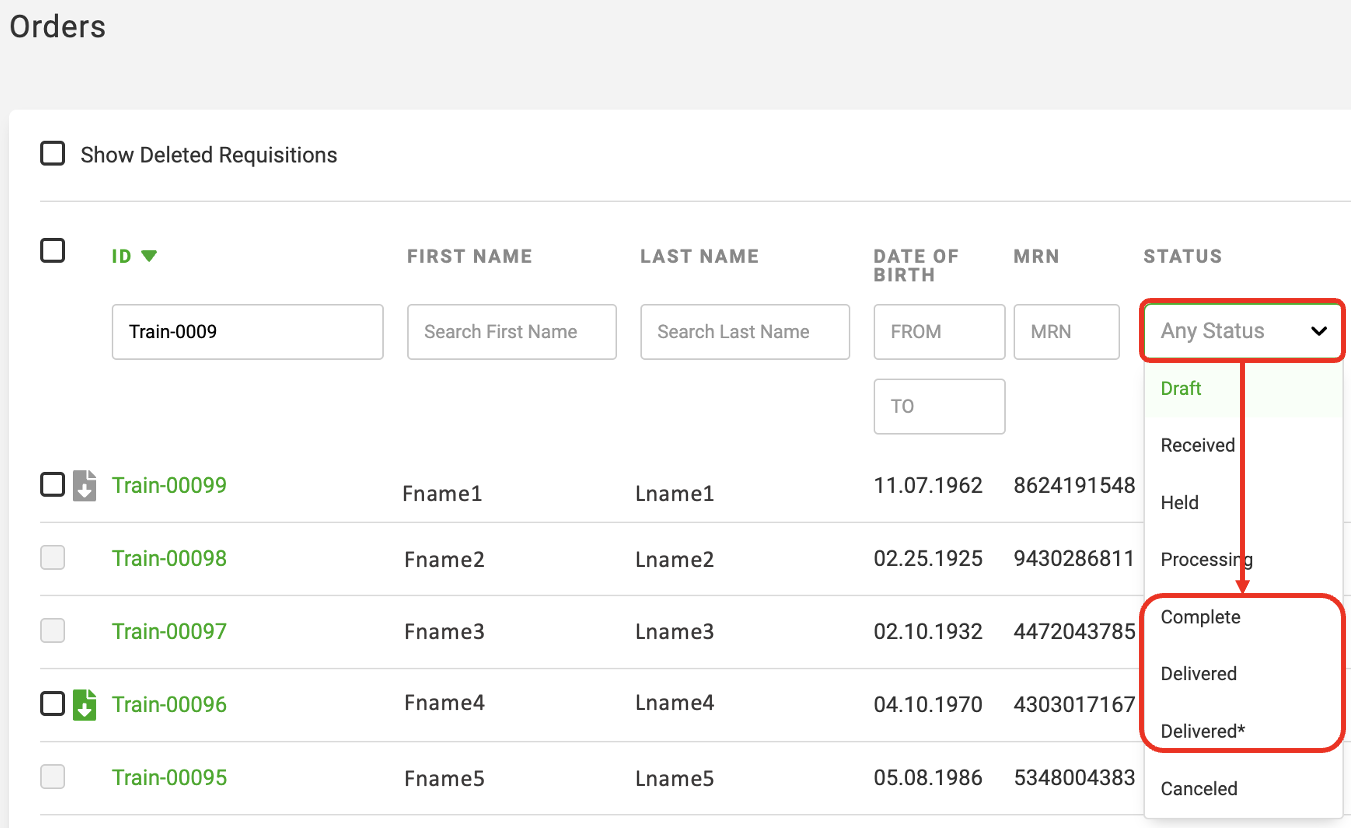Select Received from status list

click(x=1197, y=446)
